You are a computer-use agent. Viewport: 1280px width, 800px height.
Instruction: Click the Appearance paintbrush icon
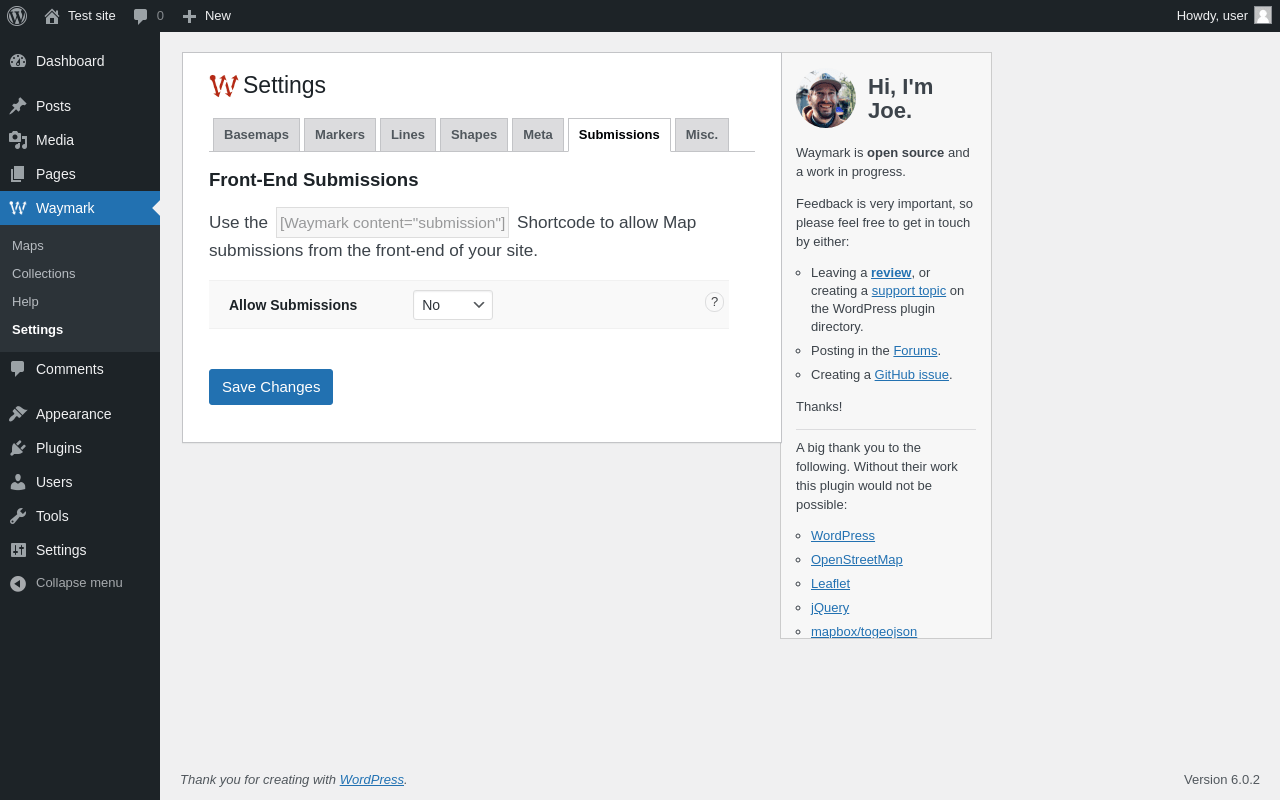click(18, 414)
